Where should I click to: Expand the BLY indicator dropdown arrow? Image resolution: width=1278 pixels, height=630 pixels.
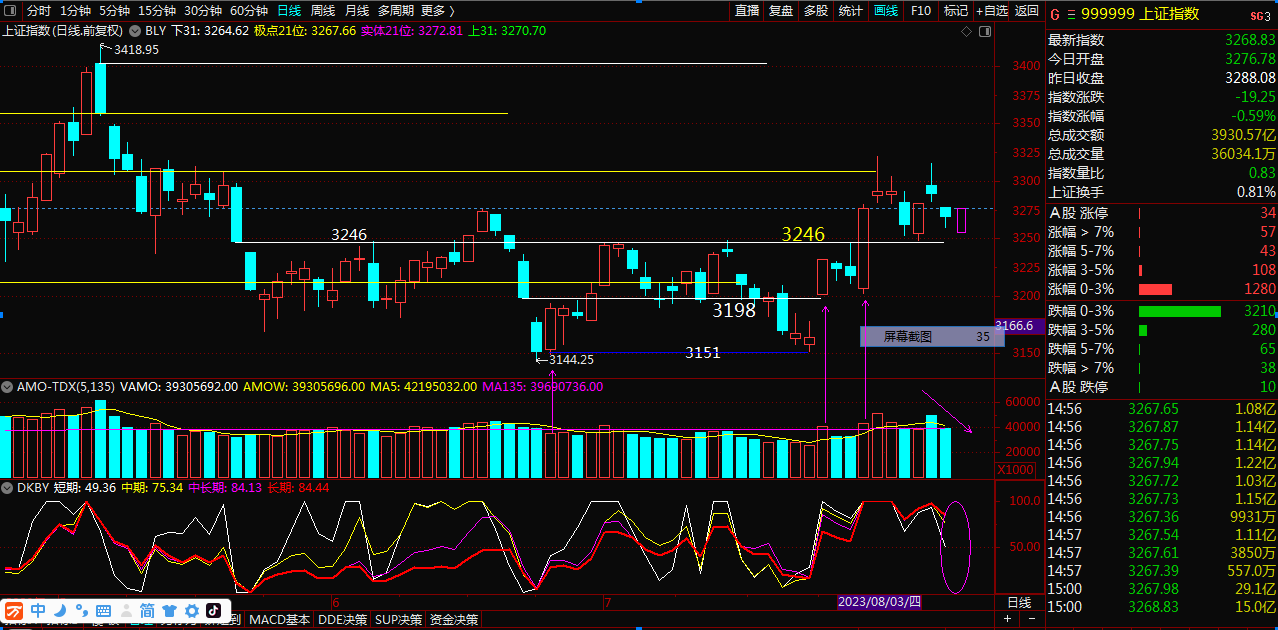pyautogui.click(x=136, y=31)
